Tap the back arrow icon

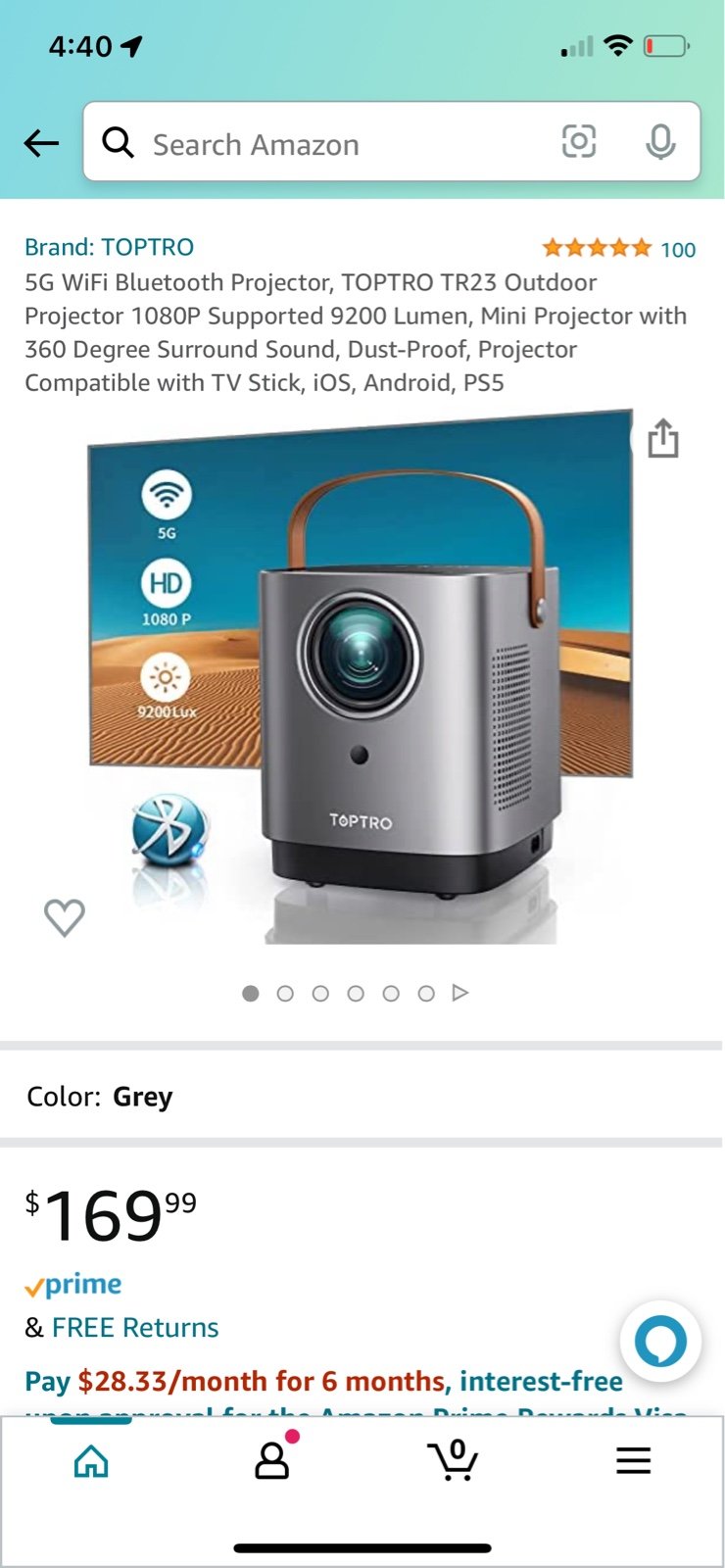click(x=41, y=143)
